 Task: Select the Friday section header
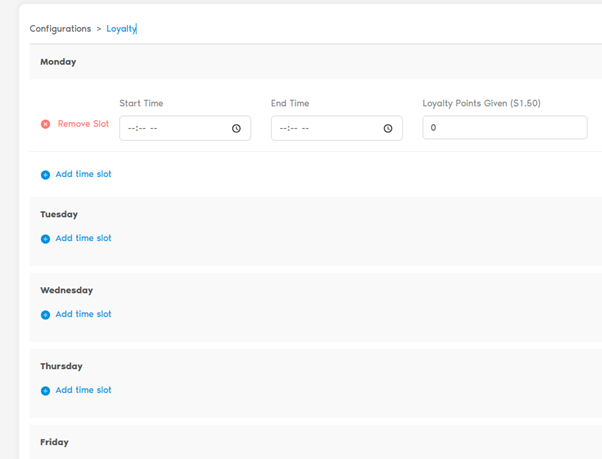54,442
